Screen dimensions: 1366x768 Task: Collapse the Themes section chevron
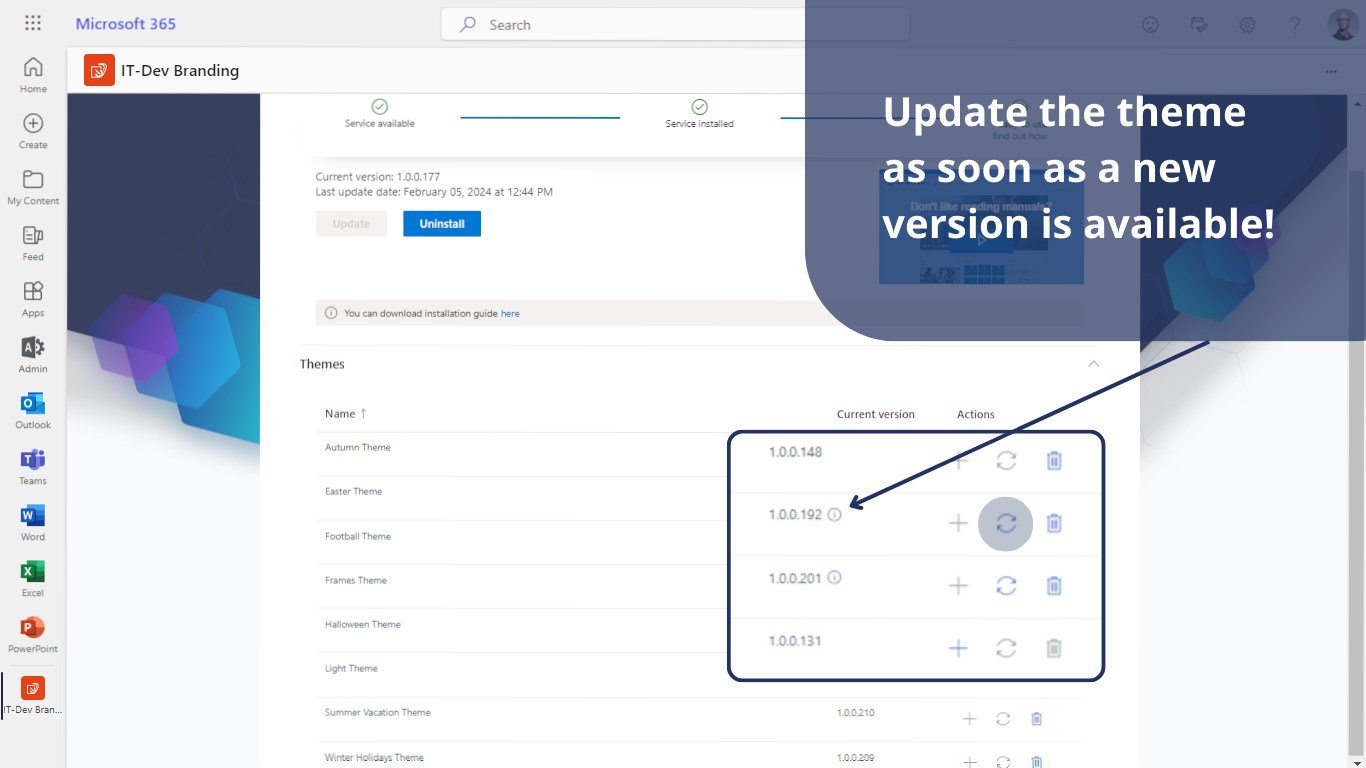[1094, 364]
